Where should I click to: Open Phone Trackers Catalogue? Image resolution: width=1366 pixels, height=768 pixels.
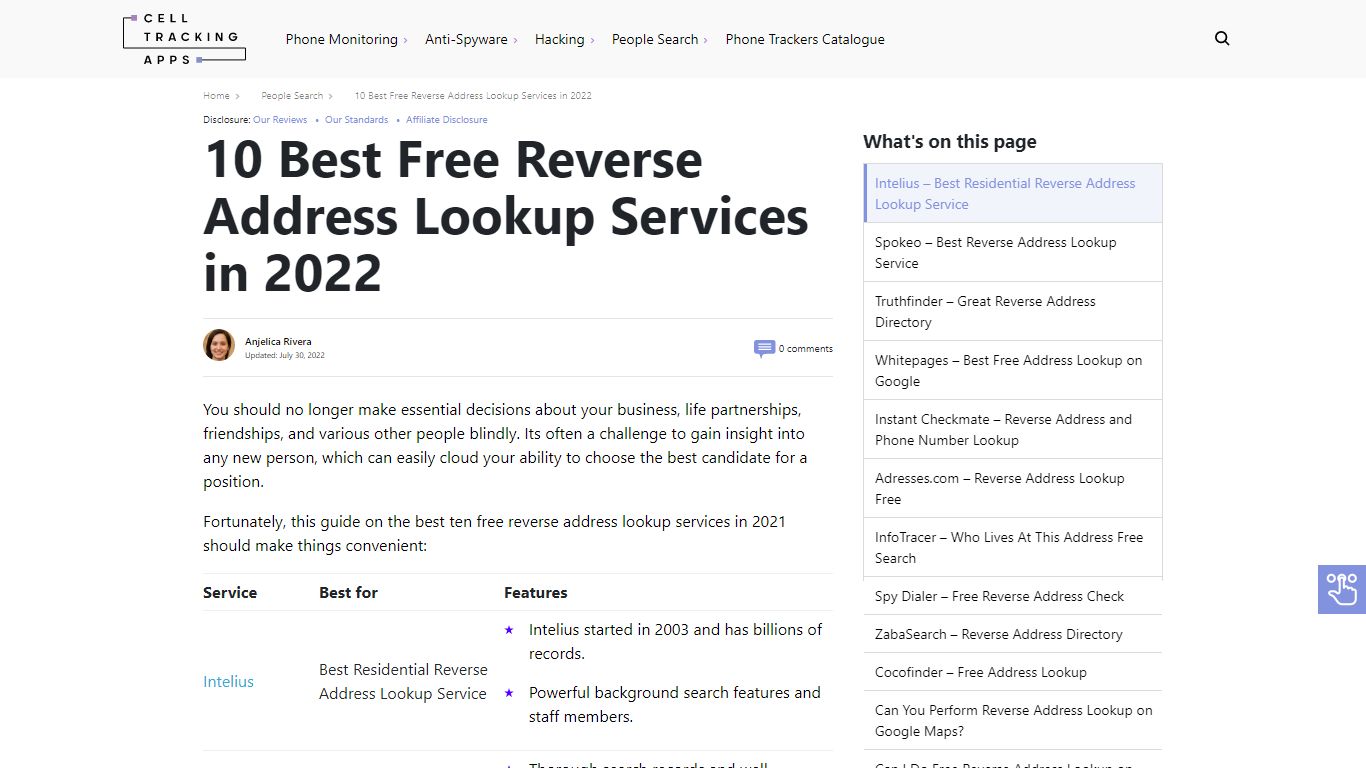(x=805, y=39)
